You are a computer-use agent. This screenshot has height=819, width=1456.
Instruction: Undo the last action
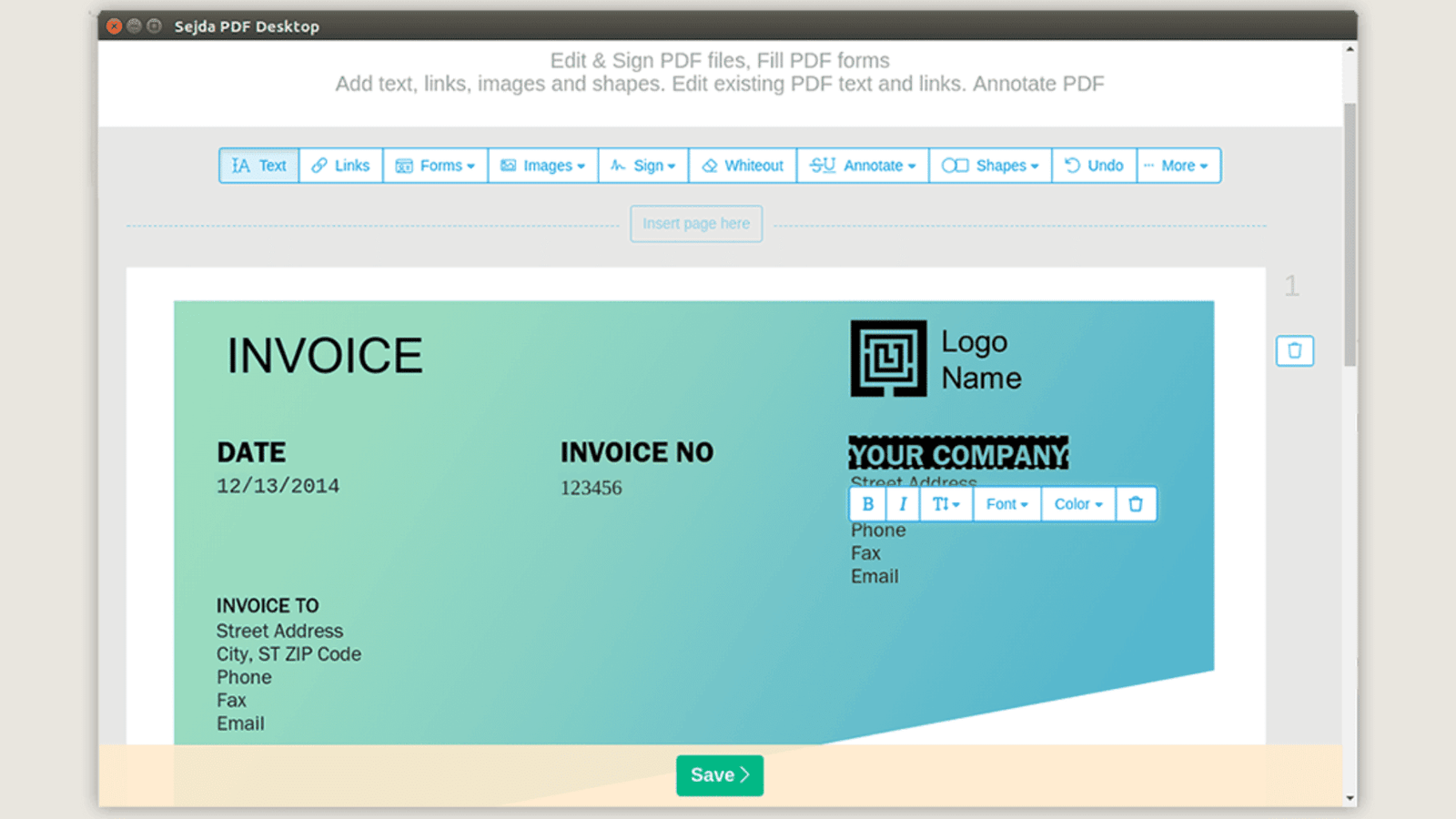coord(1095,166)
